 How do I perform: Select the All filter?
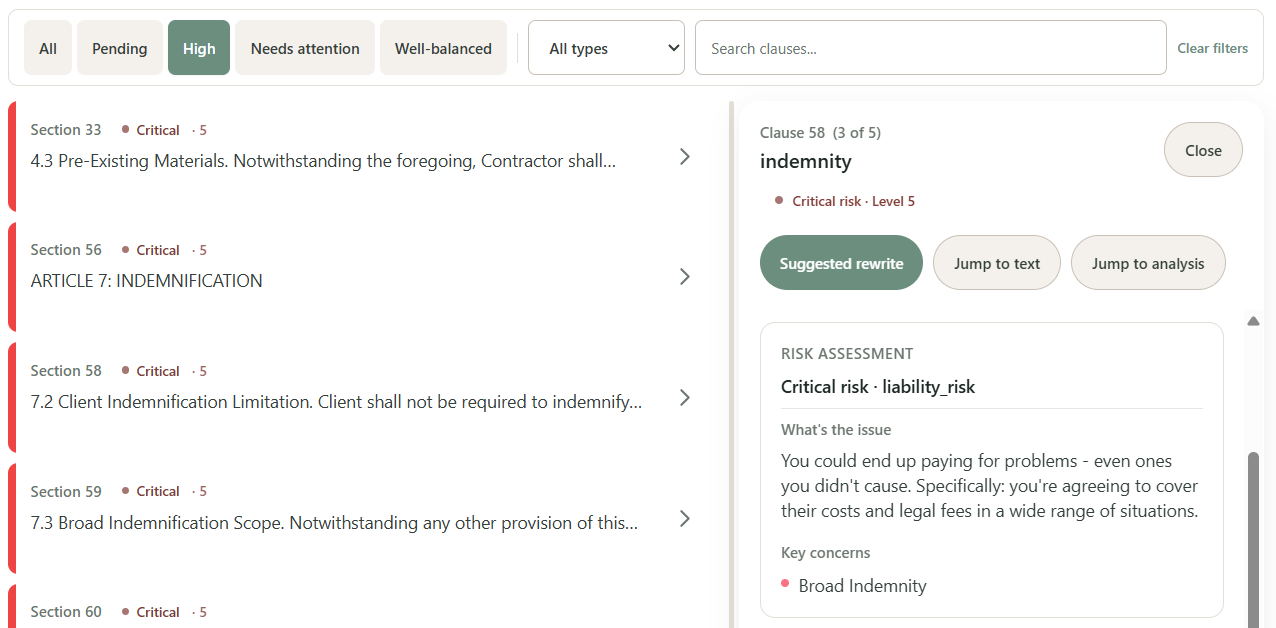click(47, 47)
